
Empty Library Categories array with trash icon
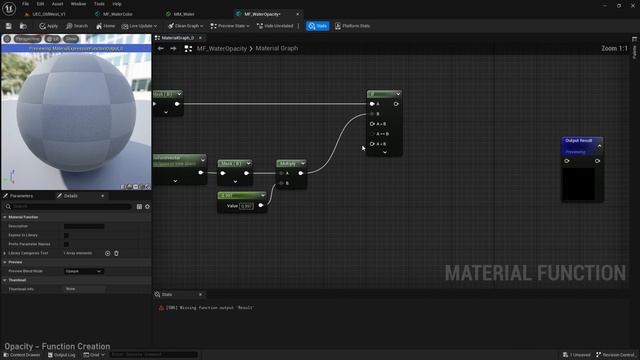(x=116, y=253)
